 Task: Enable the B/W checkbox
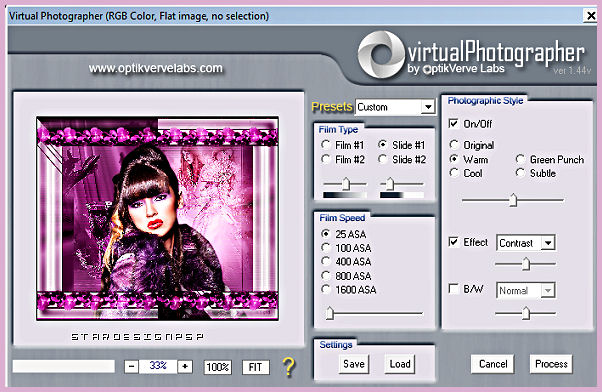pos(453,289)
